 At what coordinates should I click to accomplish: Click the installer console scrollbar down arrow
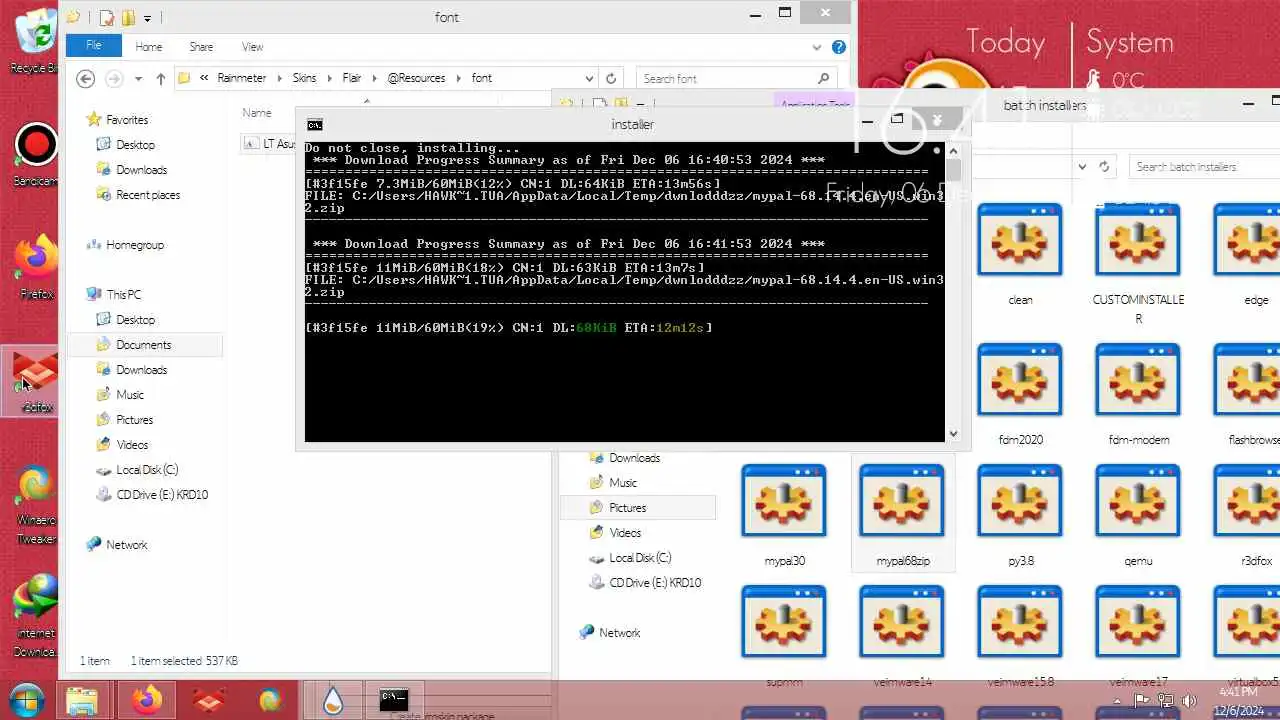click(x=953, y=433)
